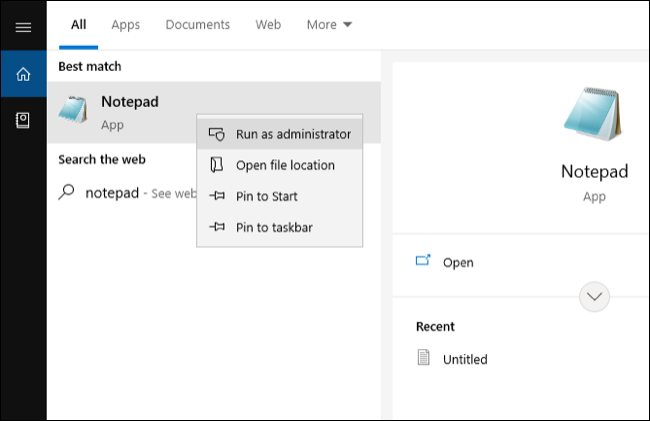Select the Home icon in sidebar
650x421 pixels.
tap(23, 74)
